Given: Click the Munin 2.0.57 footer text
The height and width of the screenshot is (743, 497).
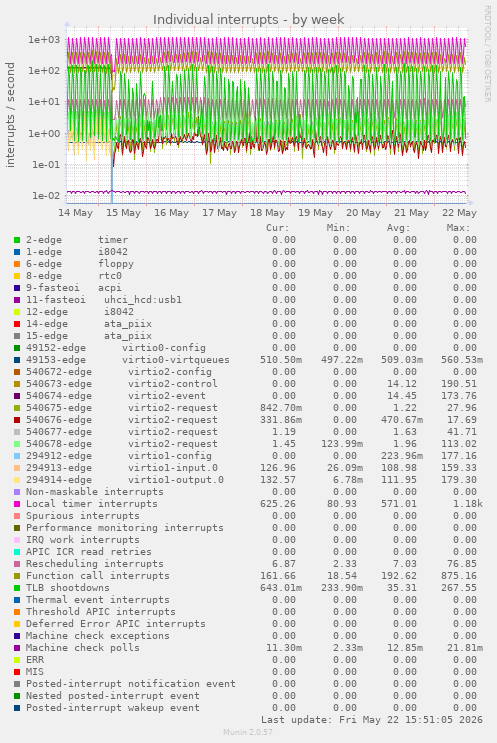Looking at the screenshot, I should click(248, 732).
